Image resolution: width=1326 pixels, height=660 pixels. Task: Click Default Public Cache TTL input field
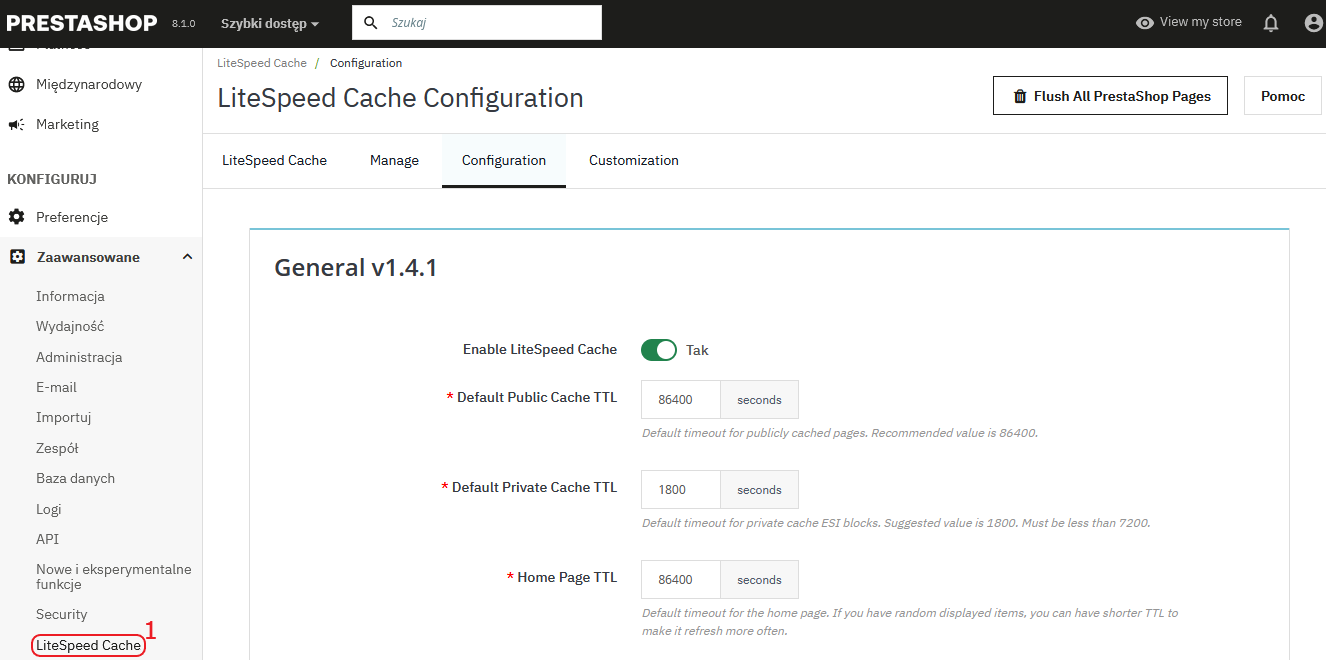click(x=680, y=400)
